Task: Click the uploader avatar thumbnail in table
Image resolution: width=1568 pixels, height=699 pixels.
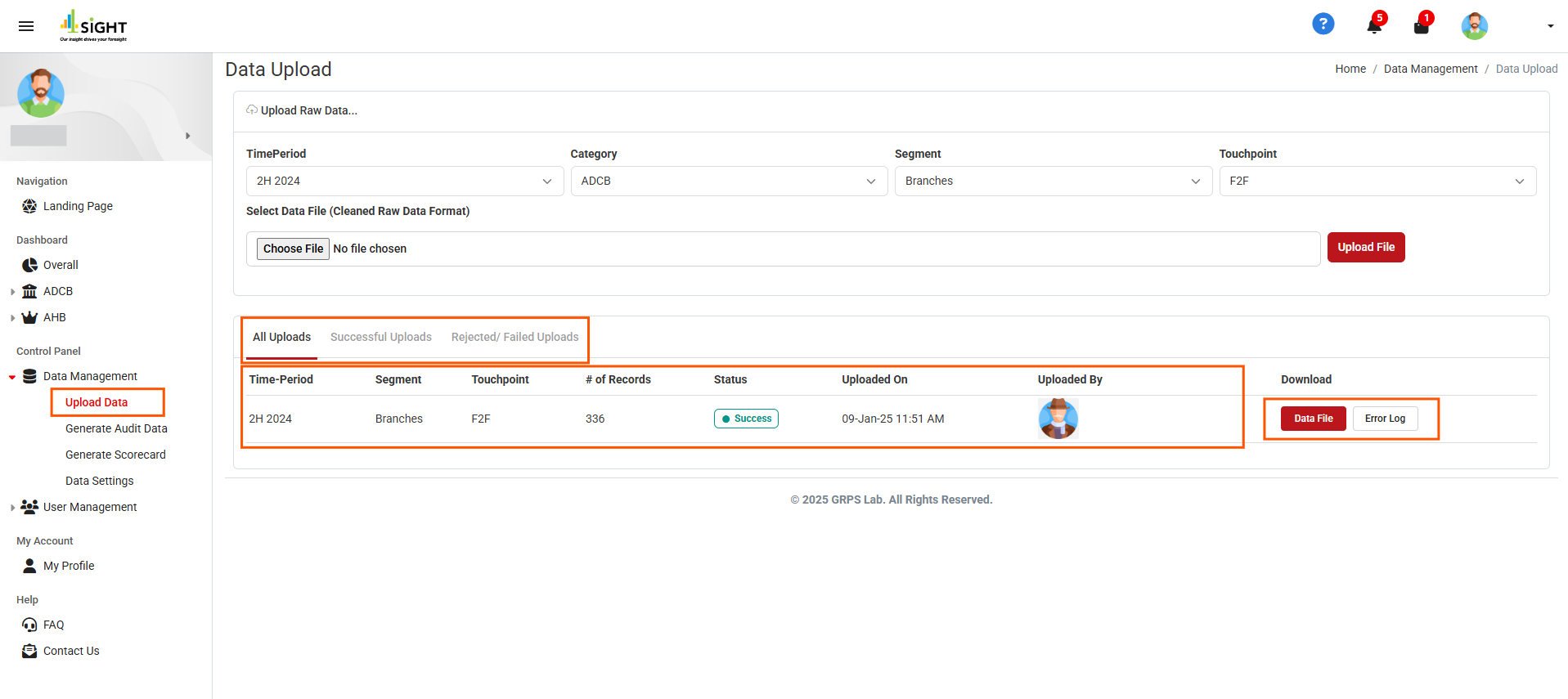Action: tap(1058, 419)
